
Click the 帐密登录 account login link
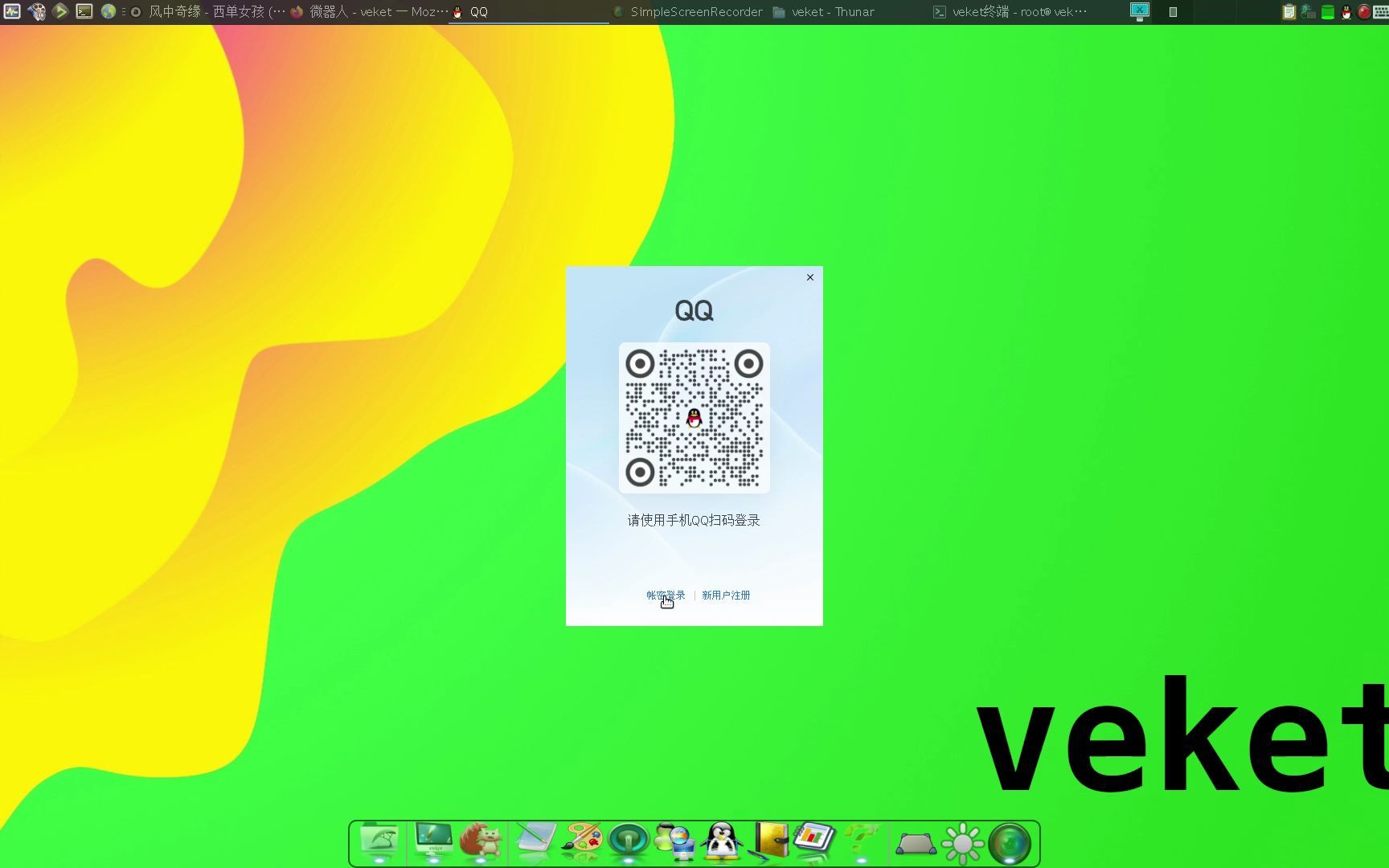666,596
